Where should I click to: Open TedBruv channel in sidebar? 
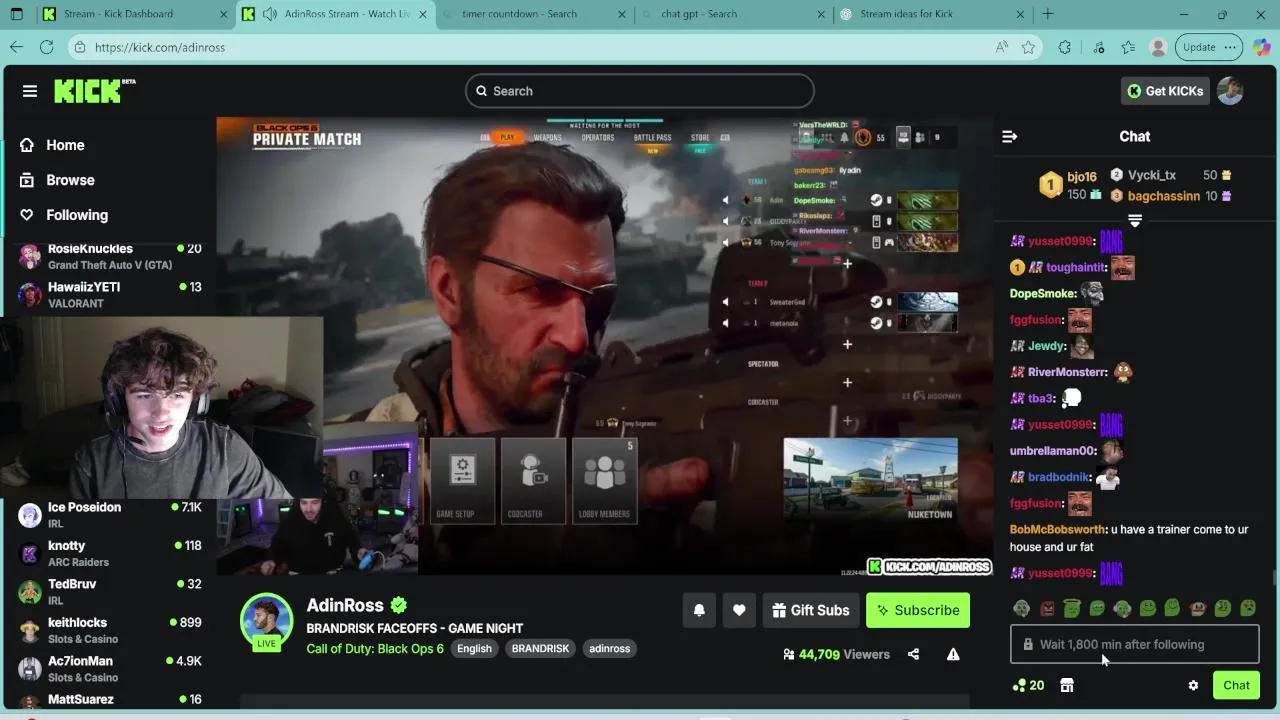click(110, 592)
